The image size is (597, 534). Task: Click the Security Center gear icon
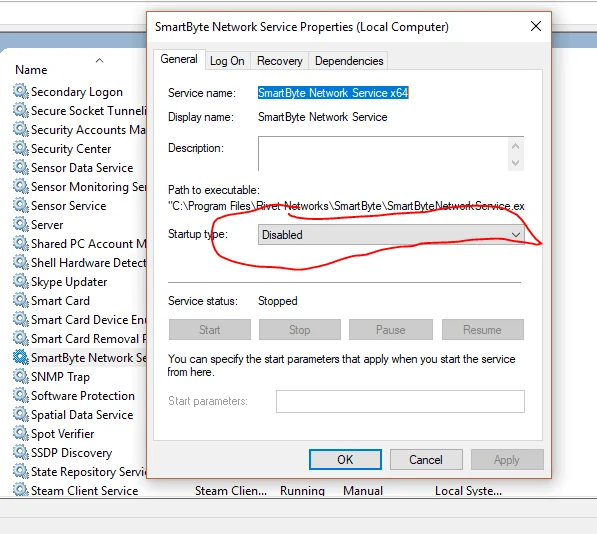click(x=21, y=148)
